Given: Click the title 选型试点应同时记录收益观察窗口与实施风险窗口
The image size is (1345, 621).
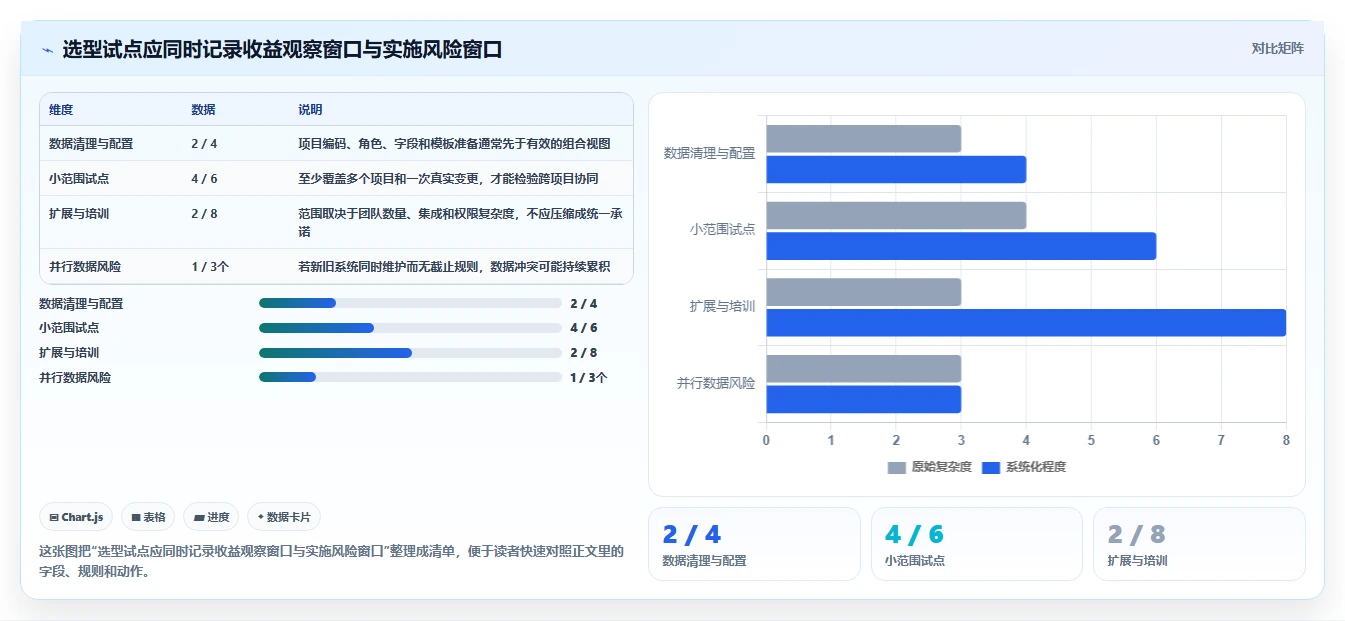Looking at the screenshot, I should [x=282, y=49].
